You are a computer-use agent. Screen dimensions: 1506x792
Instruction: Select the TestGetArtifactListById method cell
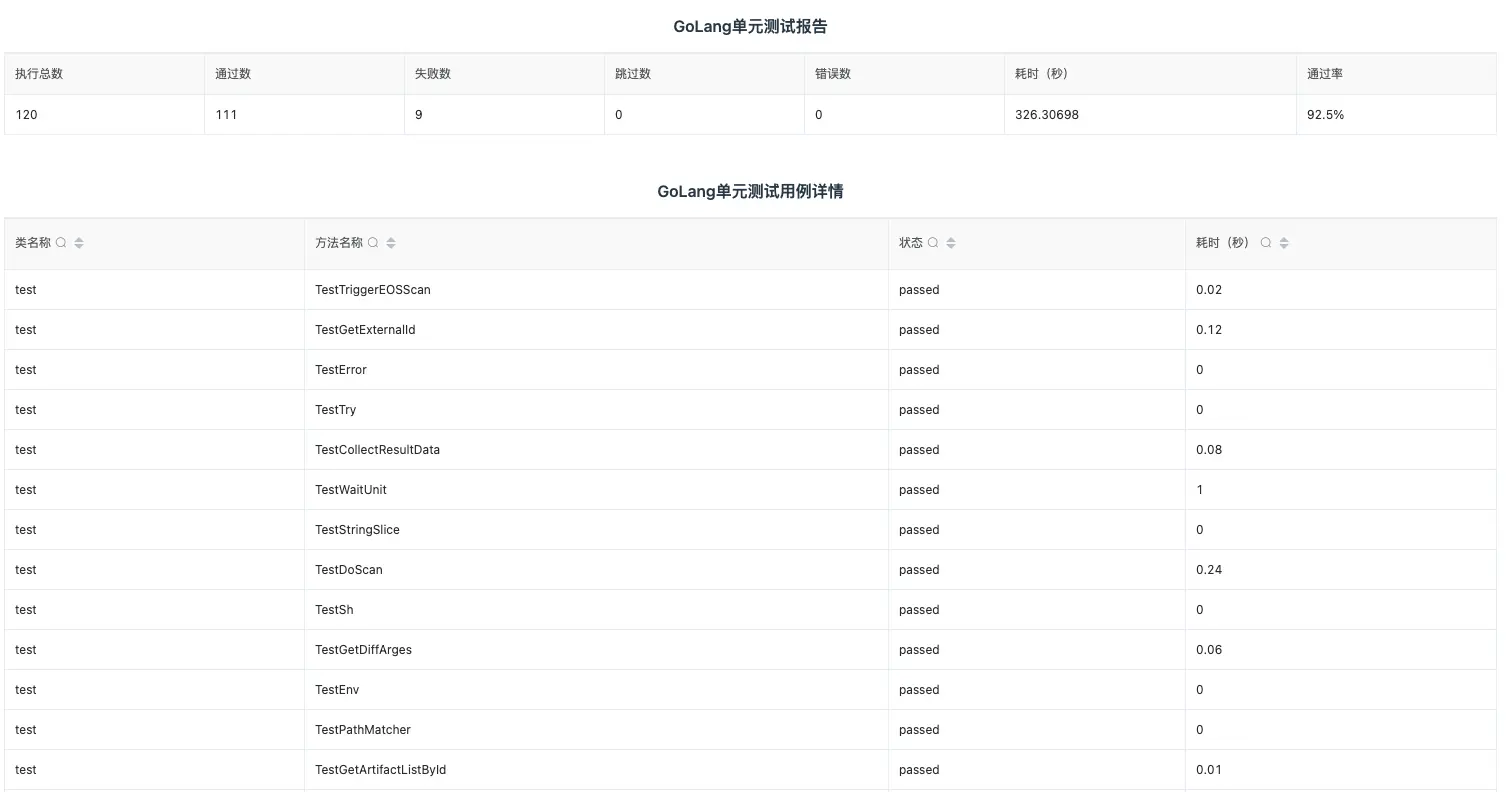[x=596, y=770]
